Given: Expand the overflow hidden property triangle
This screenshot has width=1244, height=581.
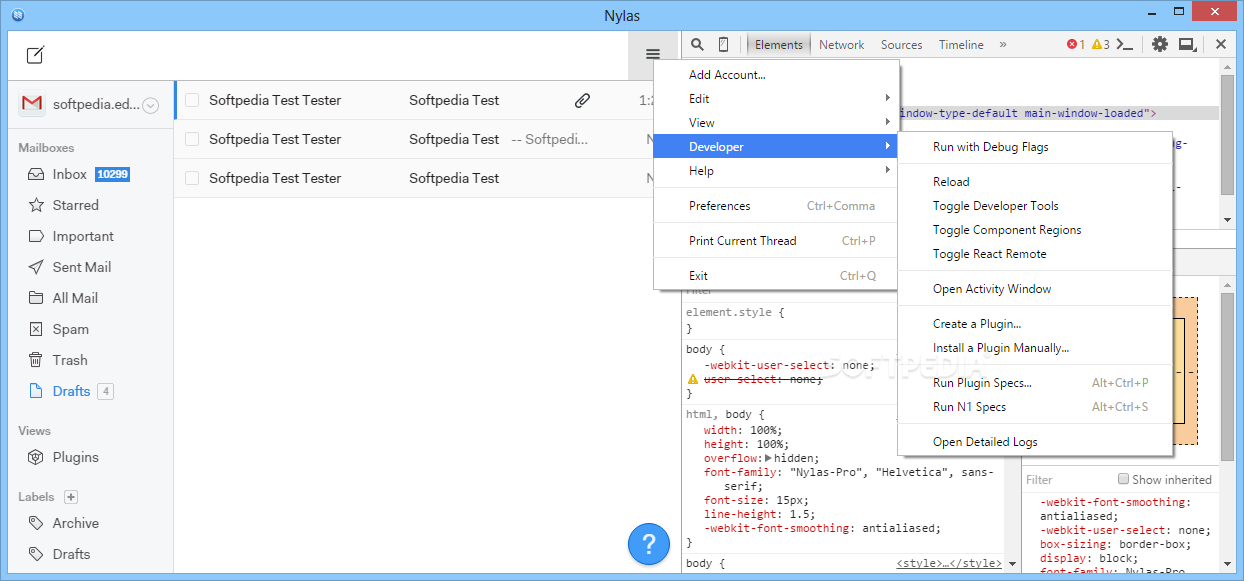Looking at the screenshot, I should 768,458.
